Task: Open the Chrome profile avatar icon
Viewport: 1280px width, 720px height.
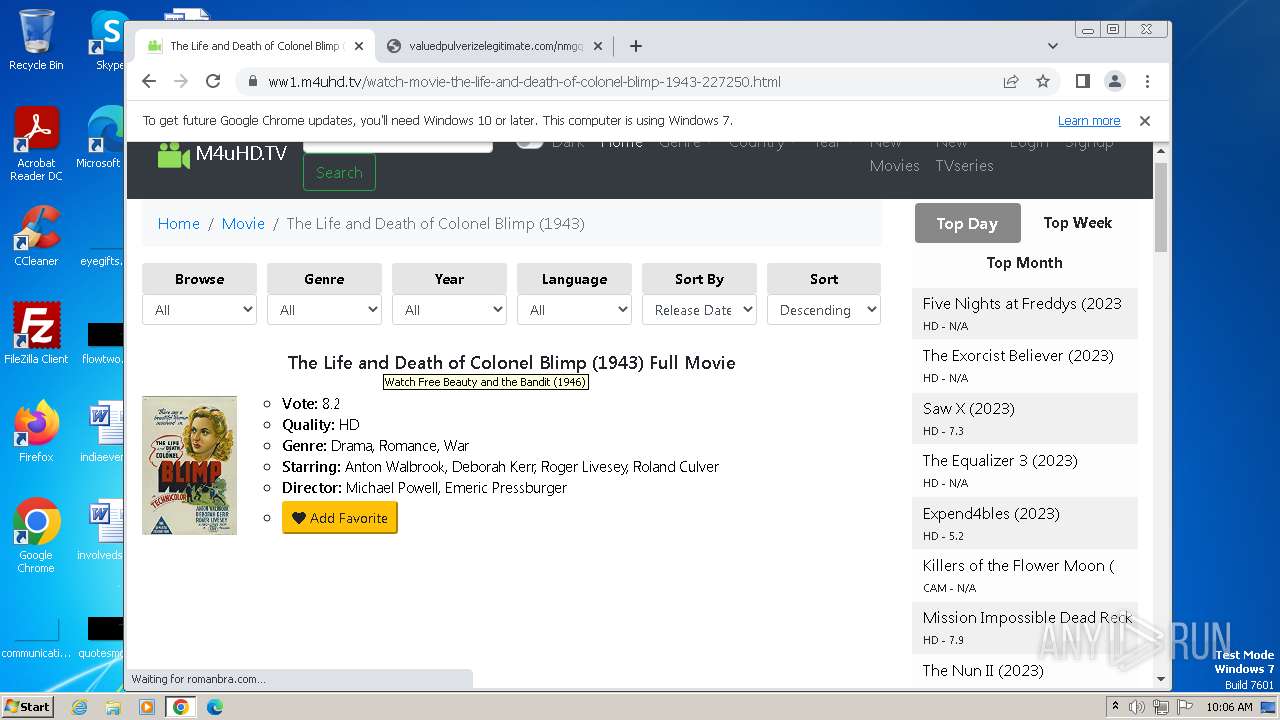Action: point(1114,81)
